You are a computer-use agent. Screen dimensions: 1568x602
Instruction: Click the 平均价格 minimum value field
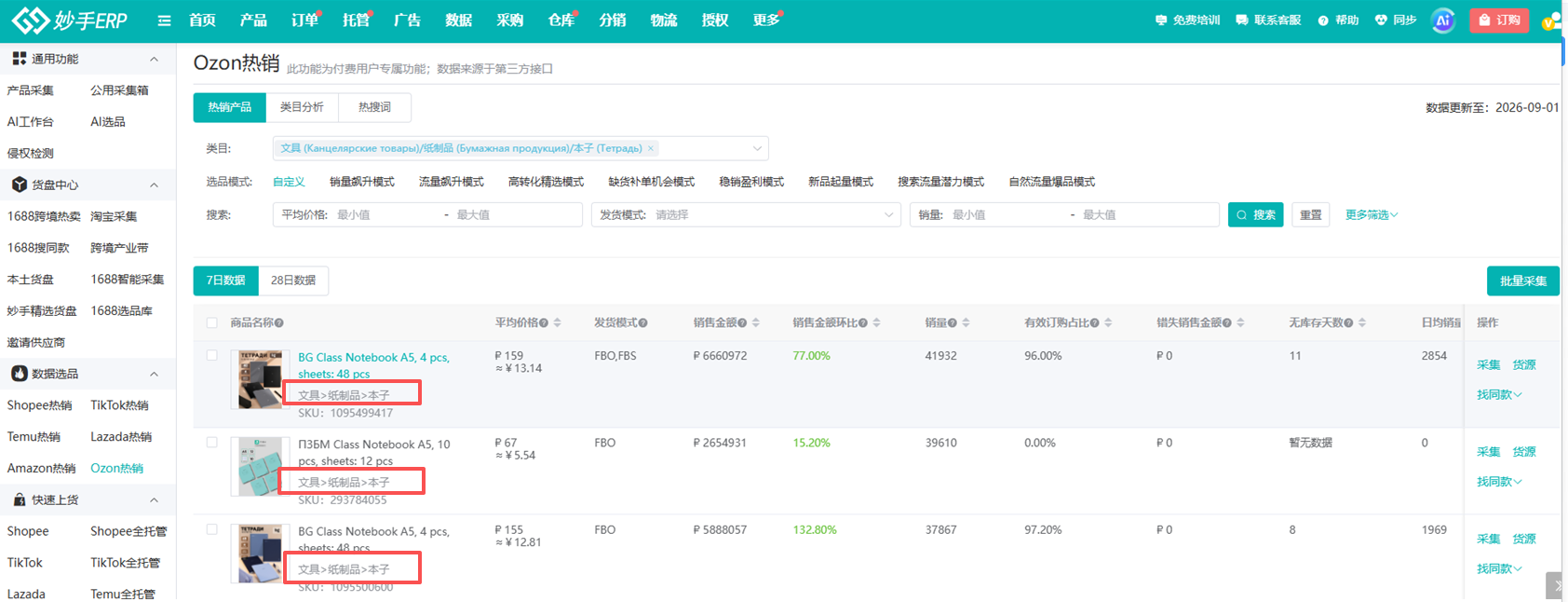(x=386, y=214)
